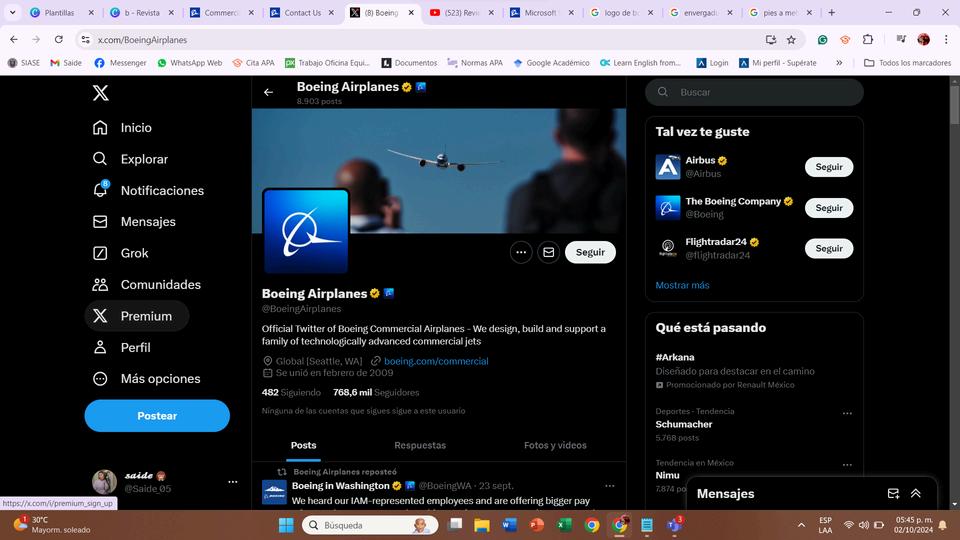960x540 pixels.
Task: Open the Windows Start button
Action: click(x=286, y=525)
